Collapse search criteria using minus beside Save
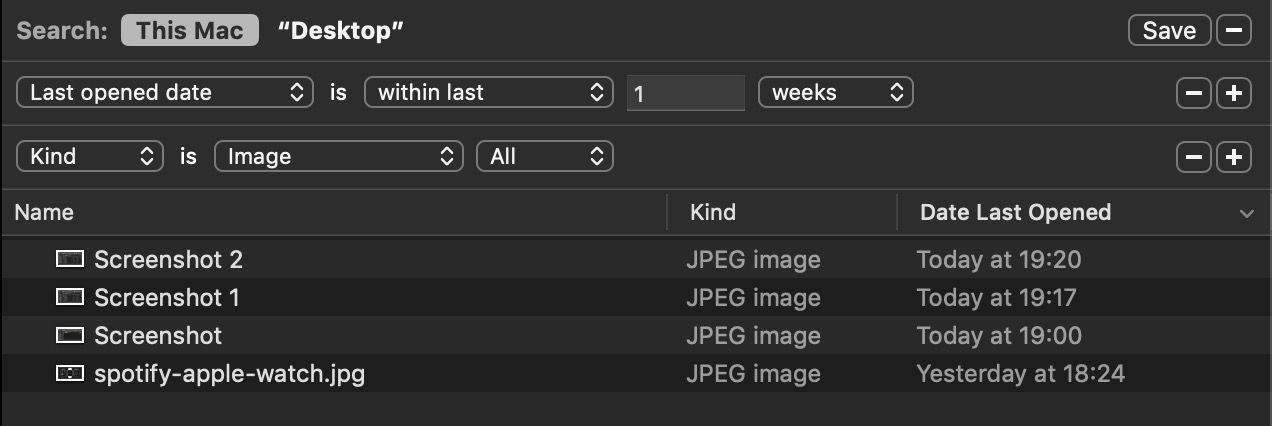The image size is (1272, 426). point(1234,30)
